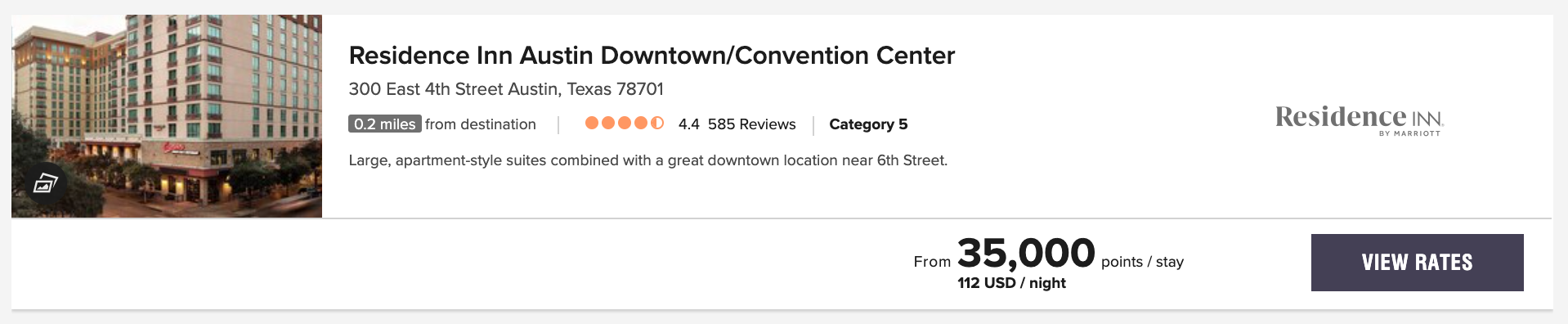This screenshot has width=1568, height=324.
Task: Click the 300 East 4th Street address
Action: tap(506, 89)
